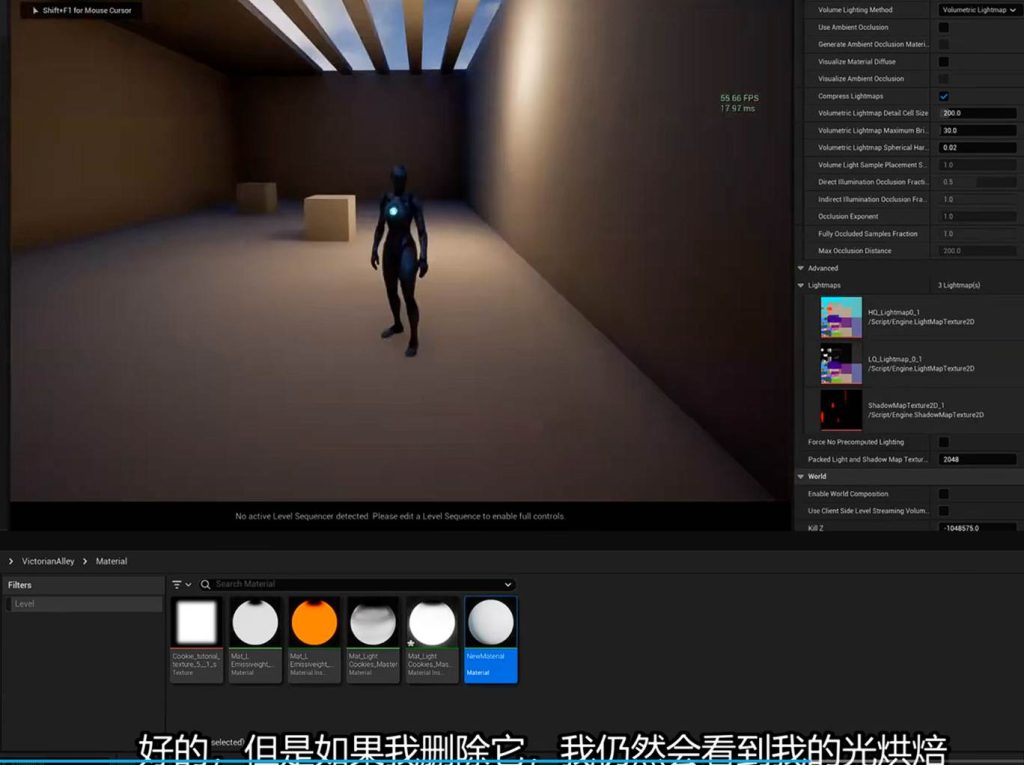Select the NewMaterial asset thumbnail
The width and height of the screenshot is (1024, 765).
pos(491,624)
